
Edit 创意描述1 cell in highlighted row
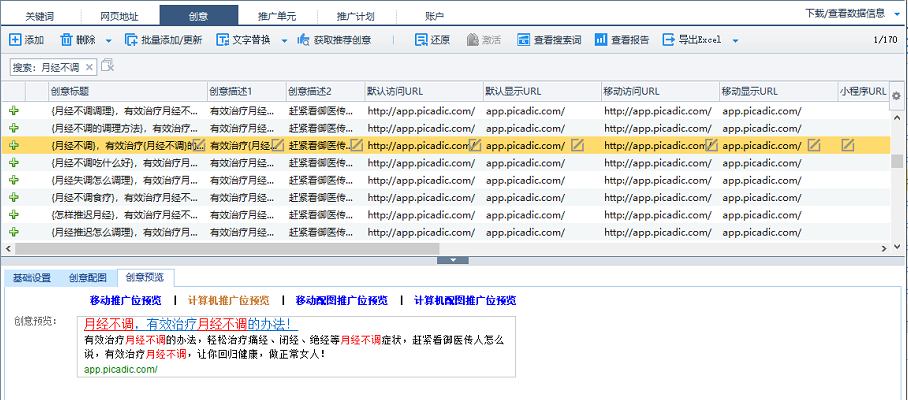tap(278, 145)
